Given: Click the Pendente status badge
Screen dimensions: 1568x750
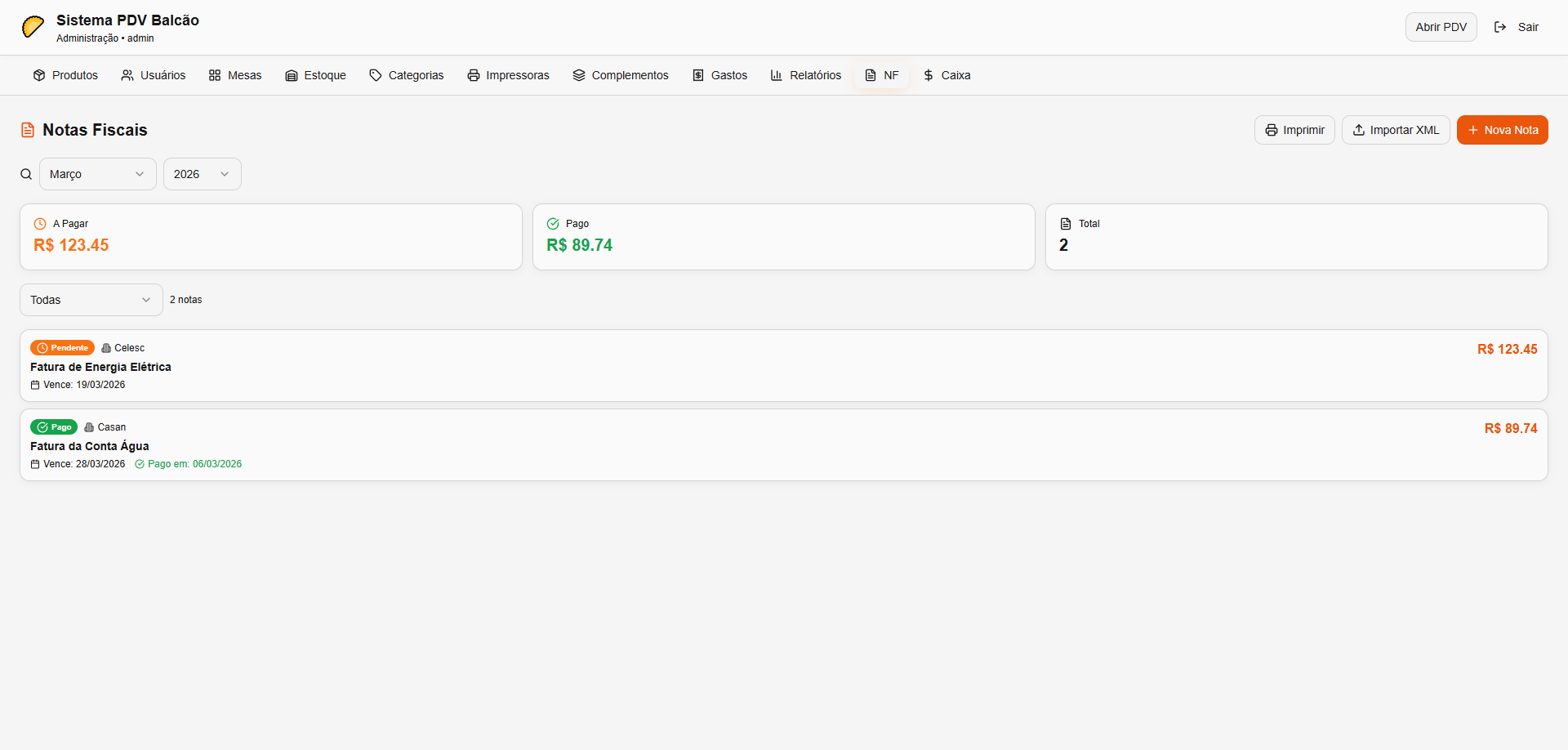Looking at the screenshot, I should click(x=62, y=348).
